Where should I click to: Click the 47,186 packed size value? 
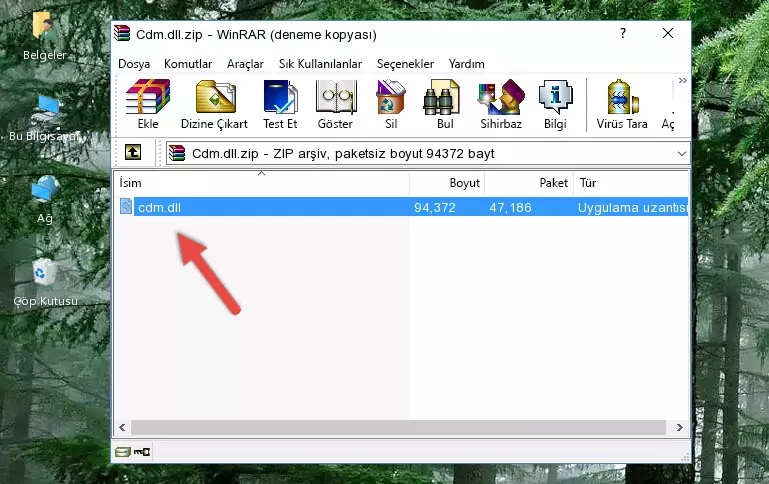tap(511, 207)
